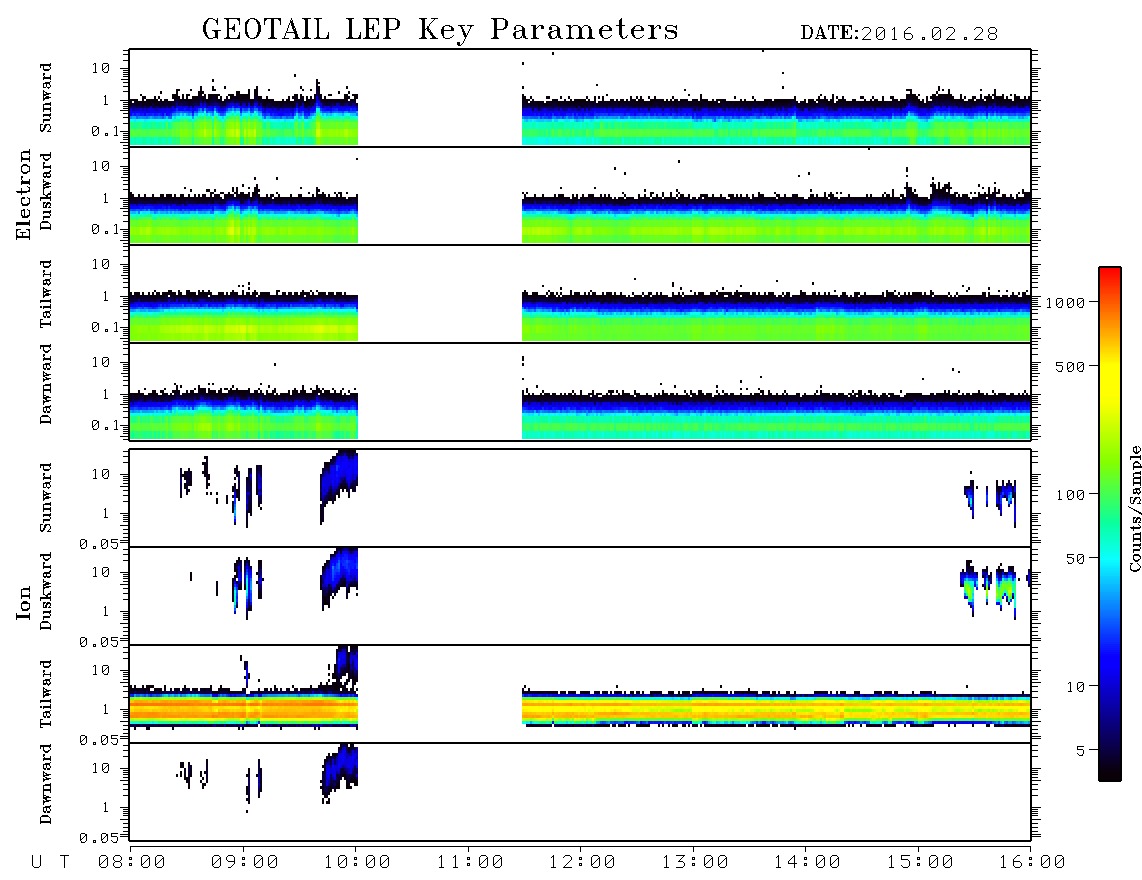Click the "5" colorbar tick value
This screenshot has width=1142, height=880.
tap(1081, 751)
